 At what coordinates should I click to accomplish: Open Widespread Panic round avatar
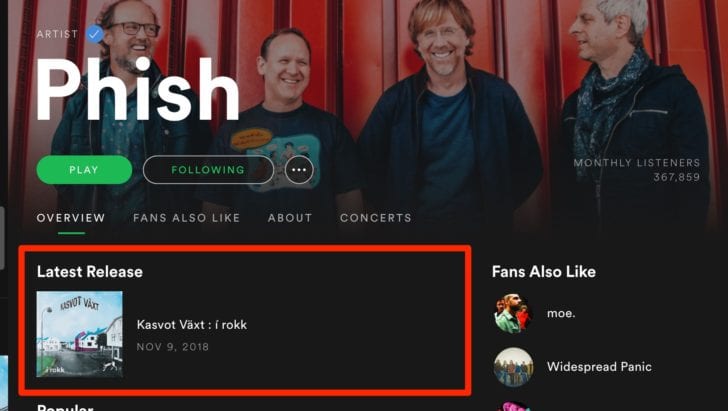coord(513,367)
